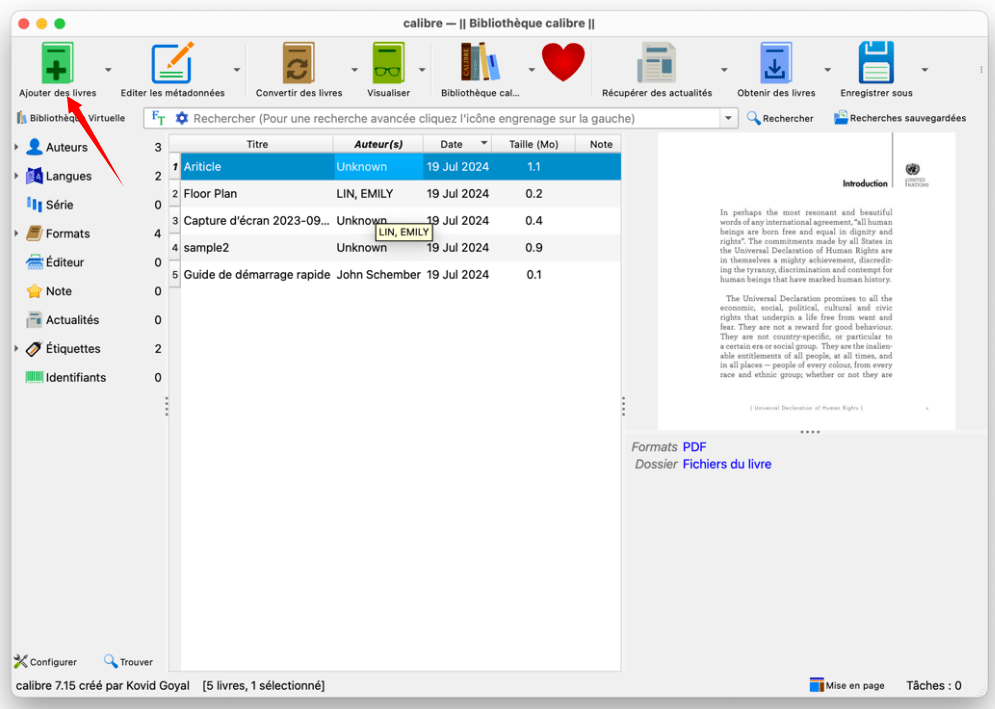Sort by the Titre column header
Image resolution: width=995 pixels, height=709 pixels.
[x=257, y=144]
